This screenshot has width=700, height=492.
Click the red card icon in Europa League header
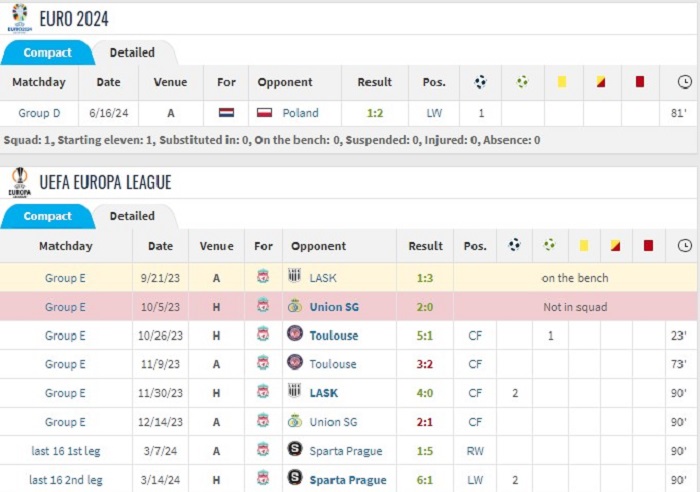pyautogui.click(x=648, y=245)
